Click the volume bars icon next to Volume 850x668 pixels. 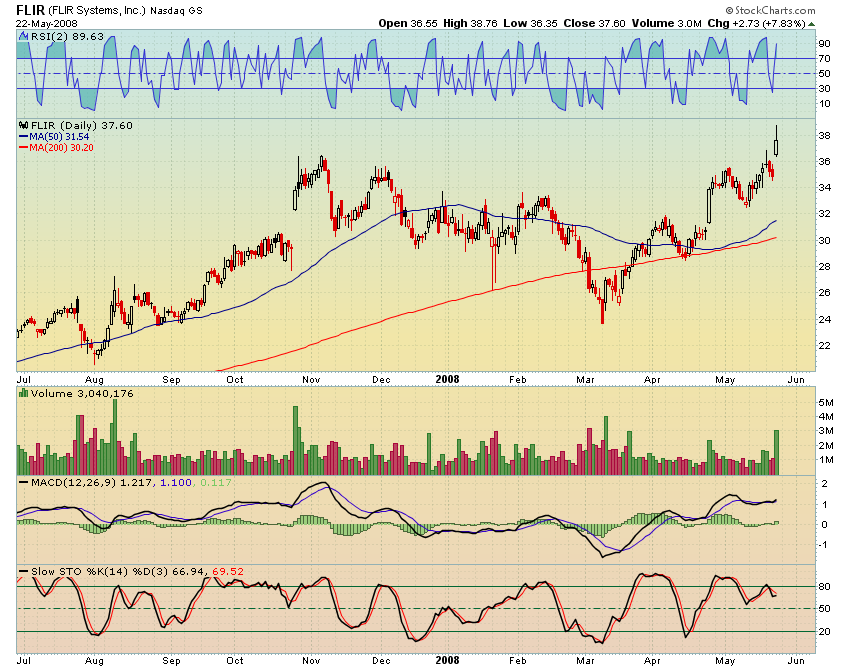point(23,393)
